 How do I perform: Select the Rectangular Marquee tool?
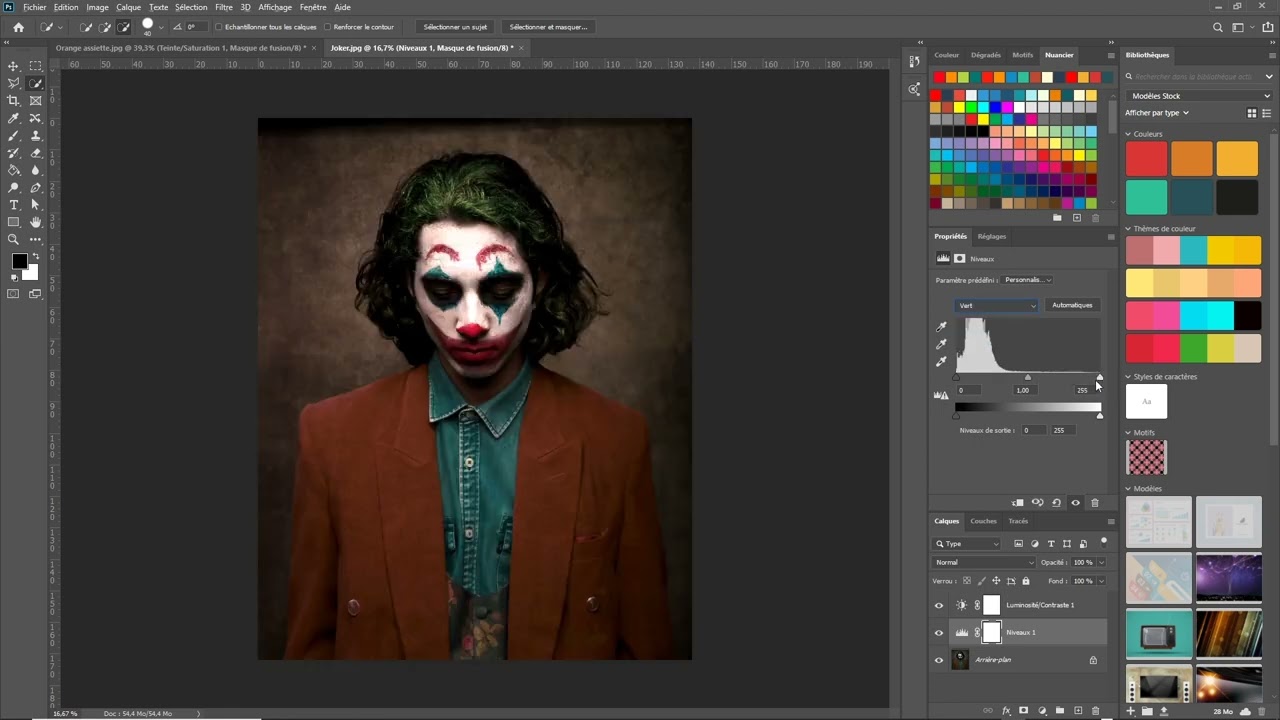click(x=35, y=66)
